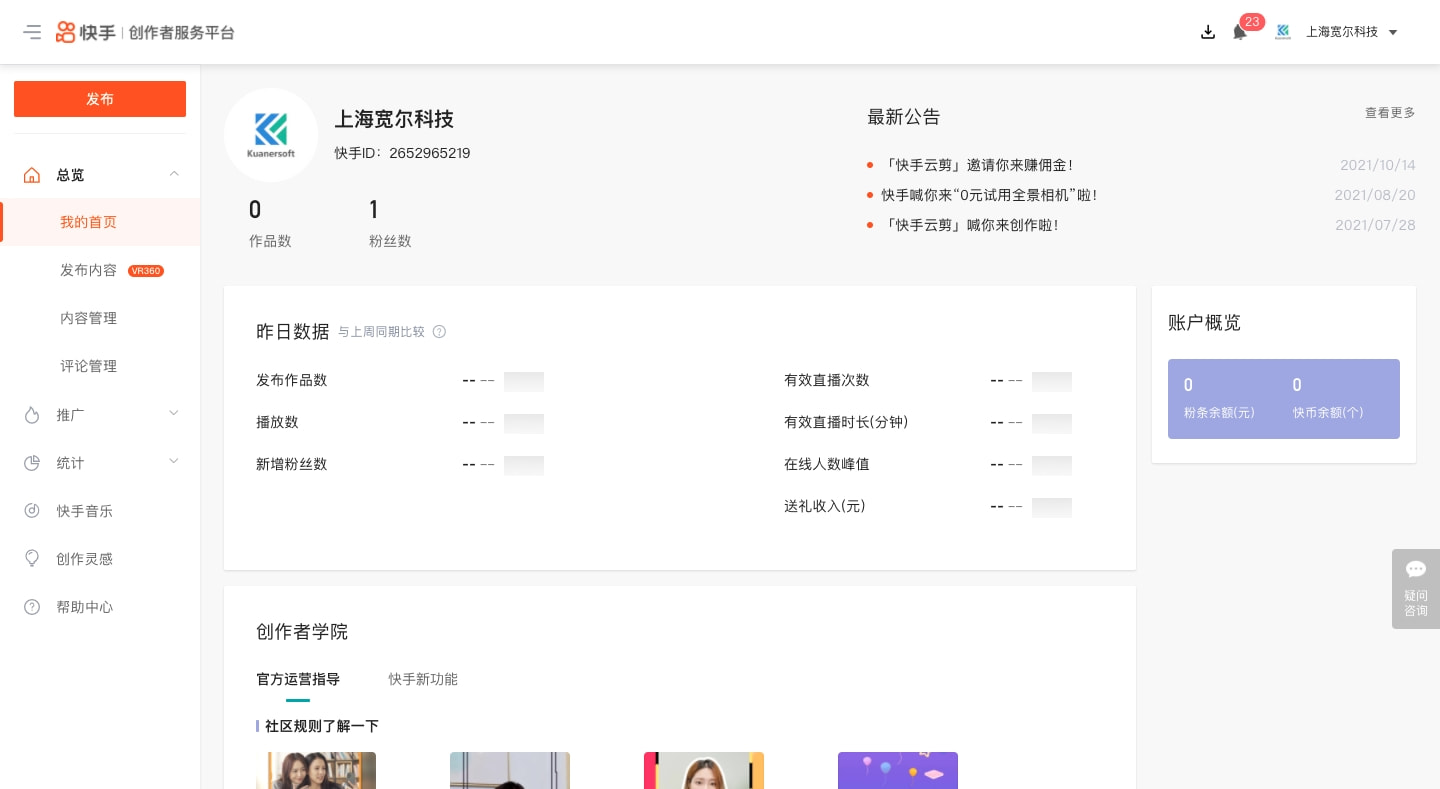Image resolution: width=1440 pixels, height=789 pixels.
Task: Click the small account avatar in header
Action: click(x=1283, y=32)
